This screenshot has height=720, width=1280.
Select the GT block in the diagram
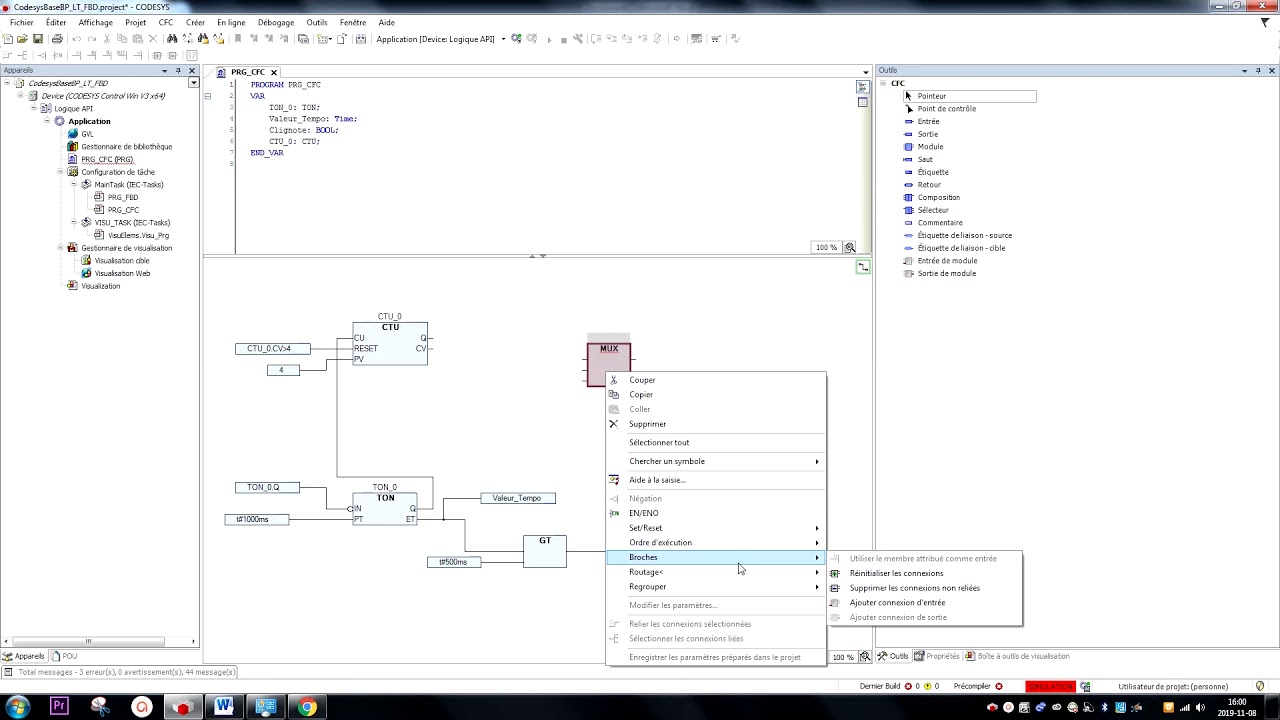pos(545,551)
